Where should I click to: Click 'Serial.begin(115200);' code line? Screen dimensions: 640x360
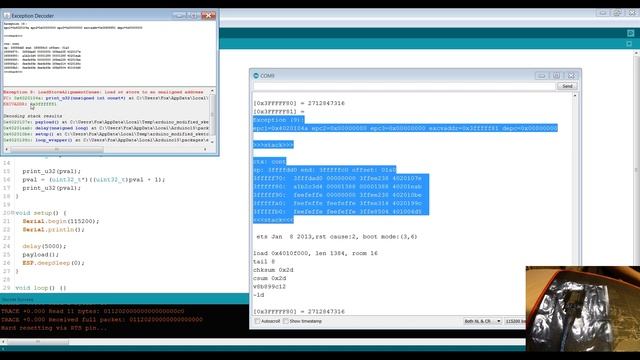pos(60,221)
